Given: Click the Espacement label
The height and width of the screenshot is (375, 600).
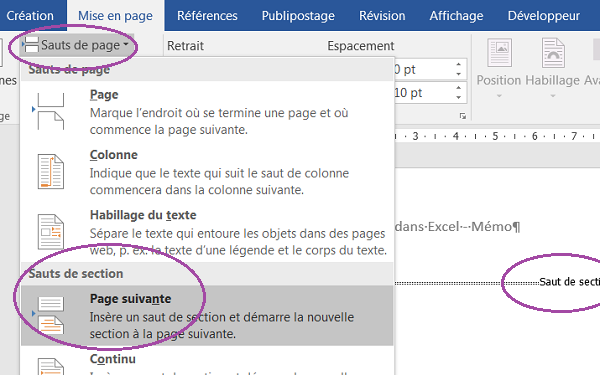Looking at the screenshot, I should coord(360,46).
